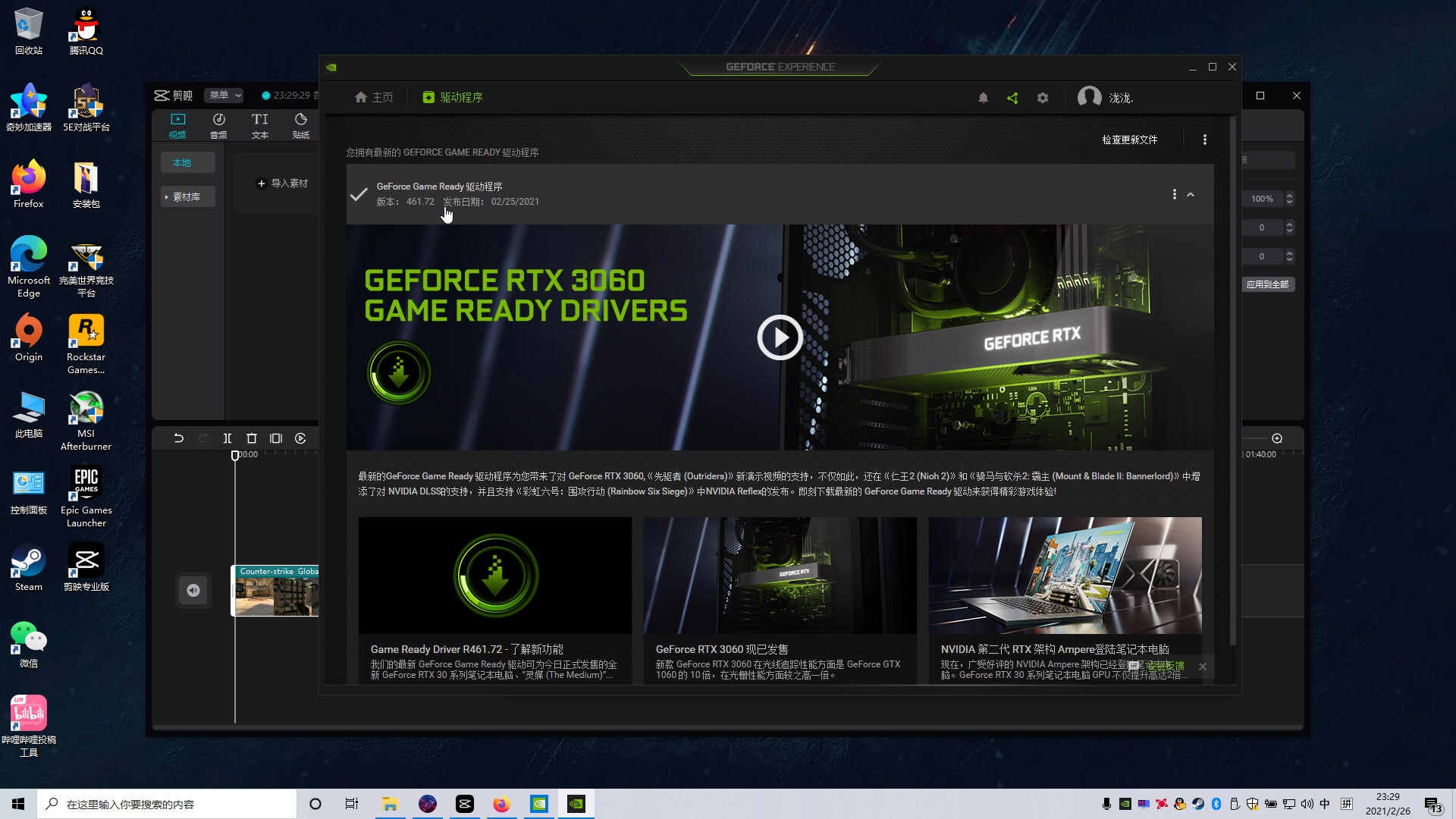
Task: Select the 贴纸 sticker icon tab
Action: [301, 125]
